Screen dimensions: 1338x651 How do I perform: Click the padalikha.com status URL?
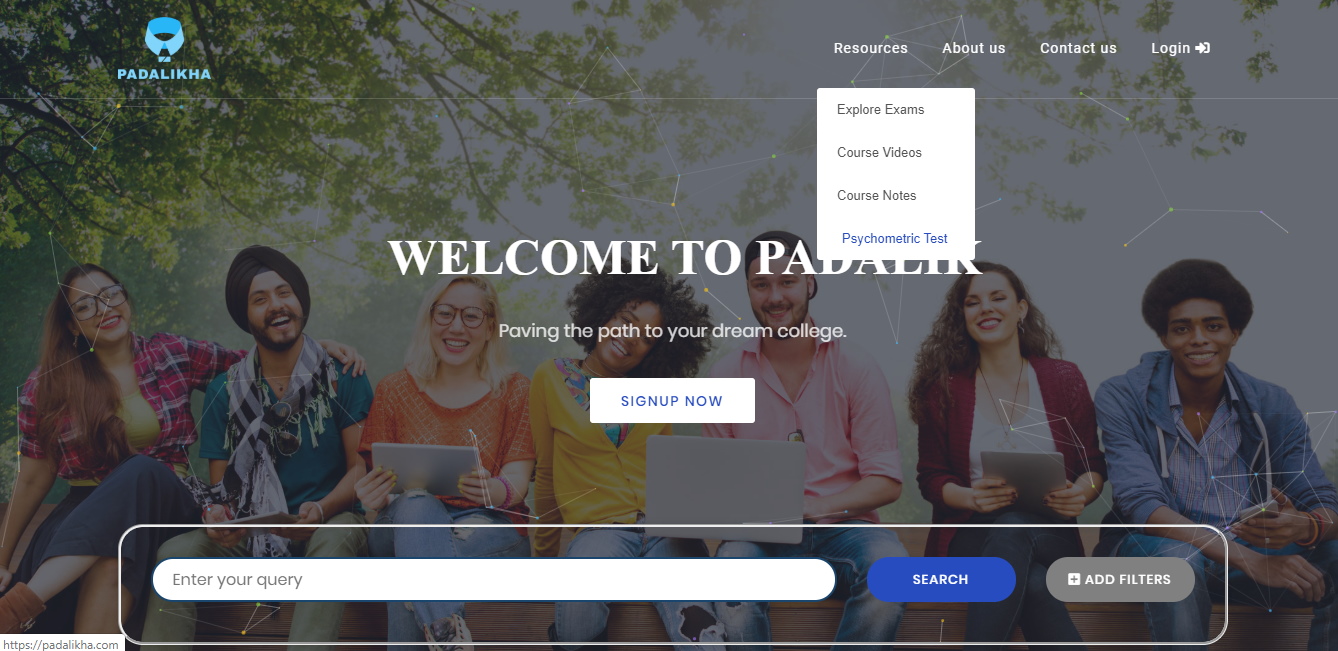click(x=60, y=644)
